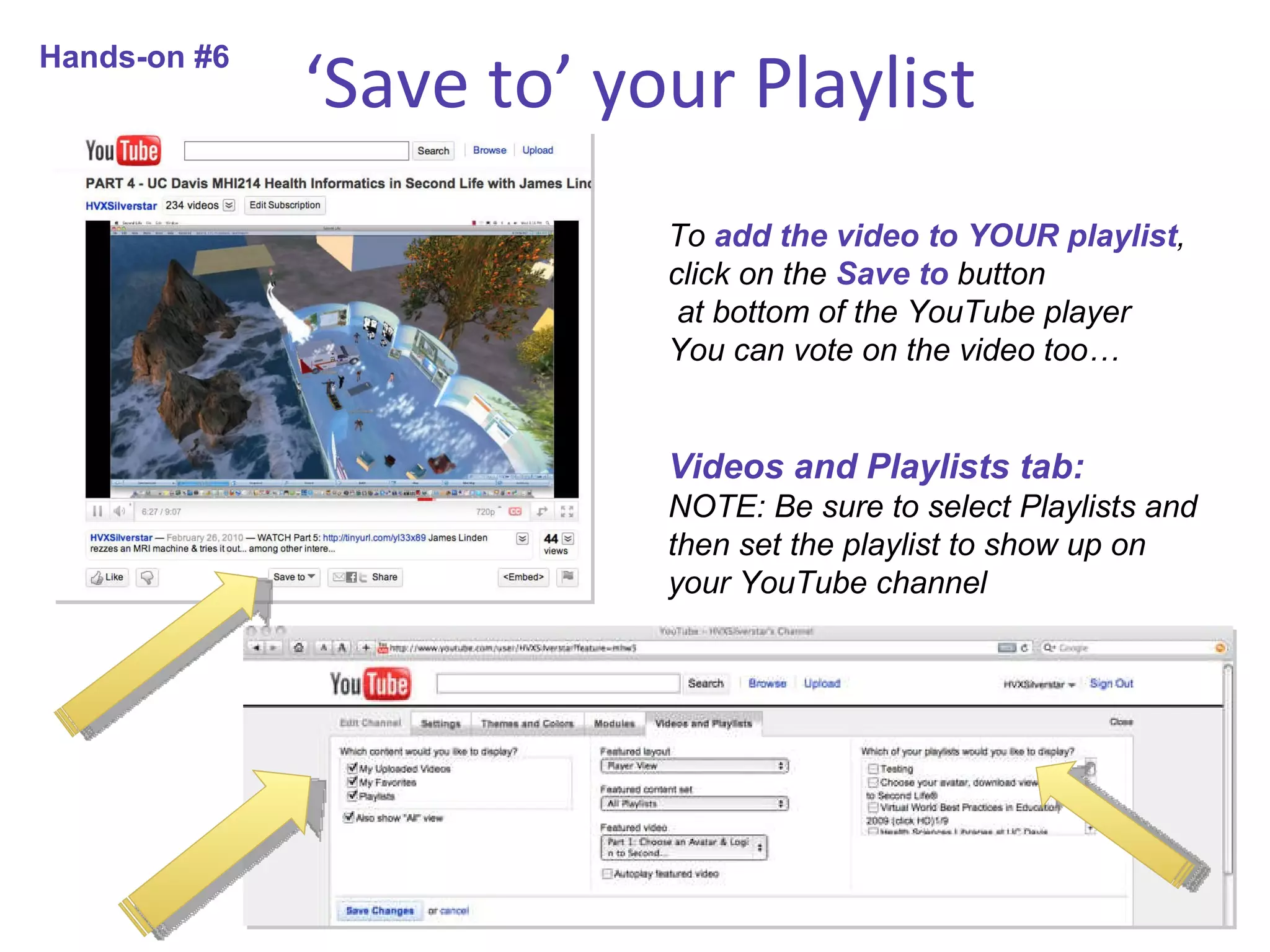Open the 720p quality menu
Image resolution: width=1270 pixels, height=952 pixels.
[x=489, y=511]
